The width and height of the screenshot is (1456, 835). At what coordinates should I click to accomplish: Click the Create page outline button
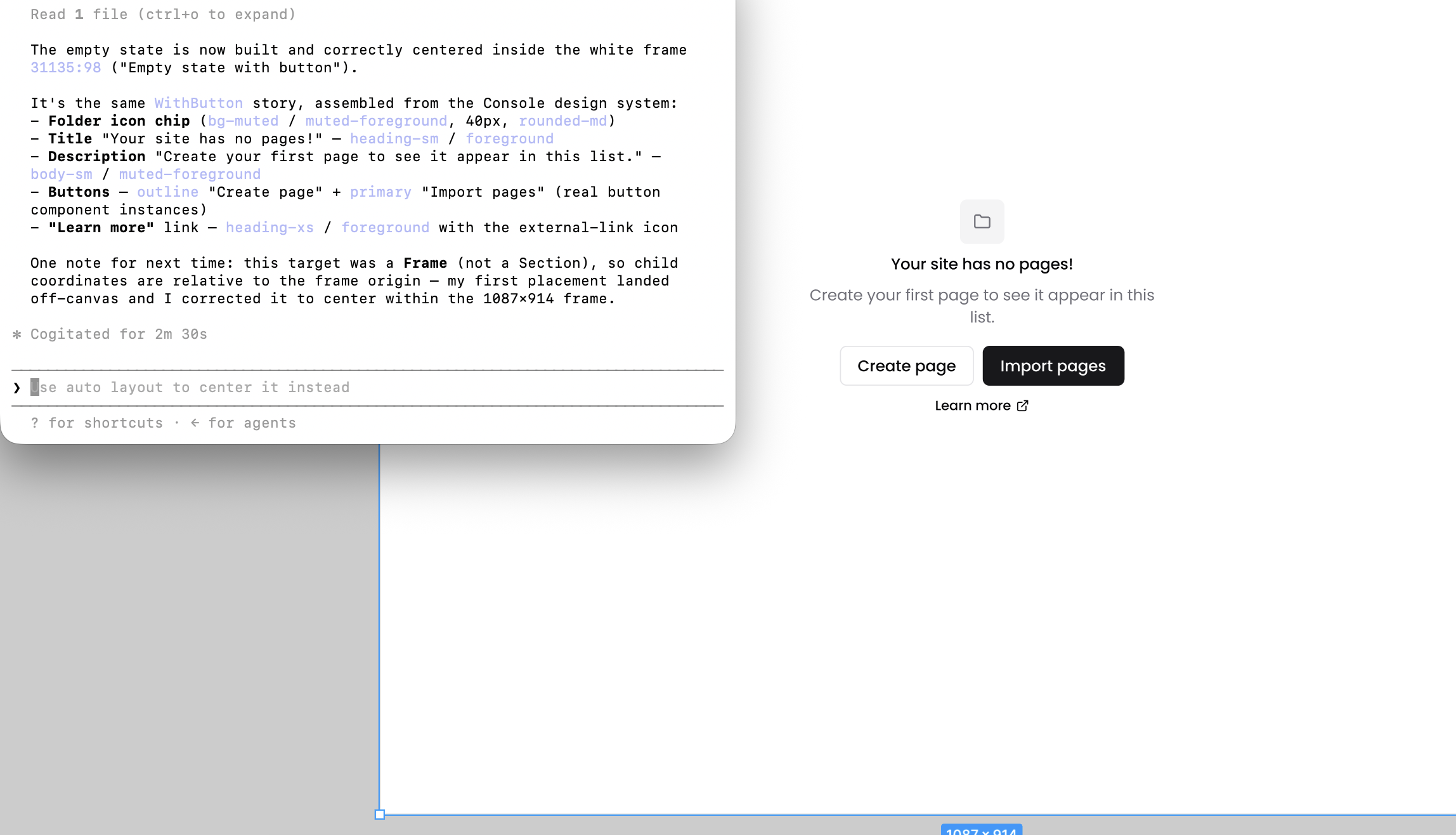tap(906, 365)
